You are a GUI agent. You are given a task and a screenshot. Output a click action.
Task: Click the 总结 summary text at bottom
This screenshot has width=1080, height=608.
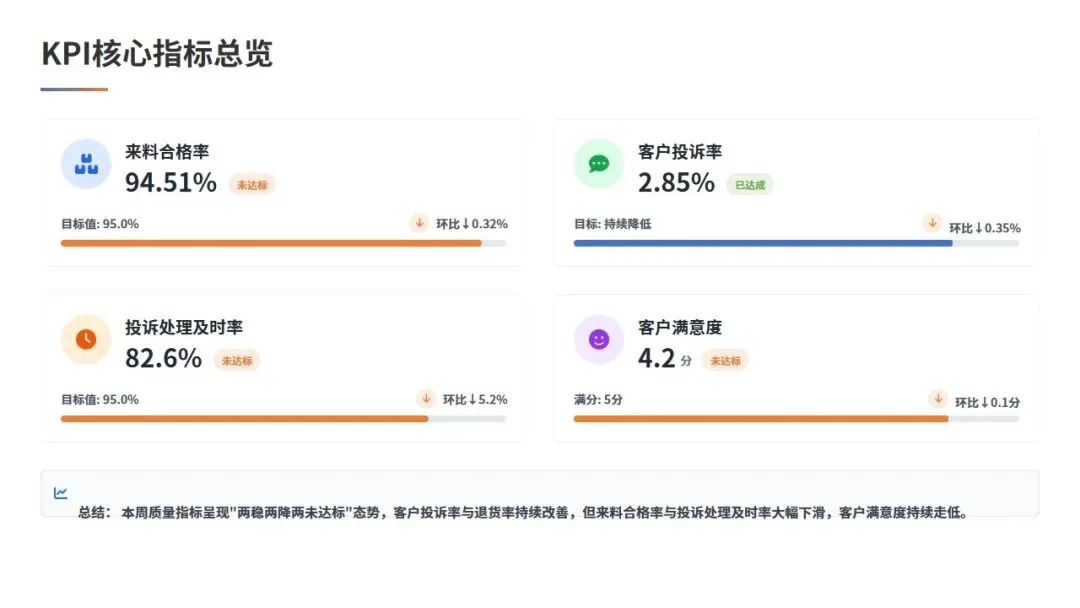pyautogui.click(x=523, y=512)
